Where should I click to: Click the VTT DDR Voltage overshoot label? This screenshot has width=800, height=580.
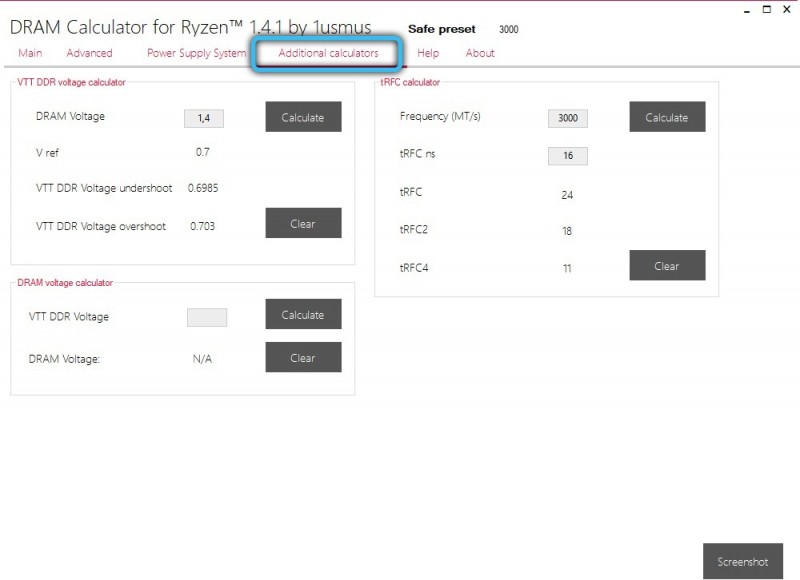(101, 226)
